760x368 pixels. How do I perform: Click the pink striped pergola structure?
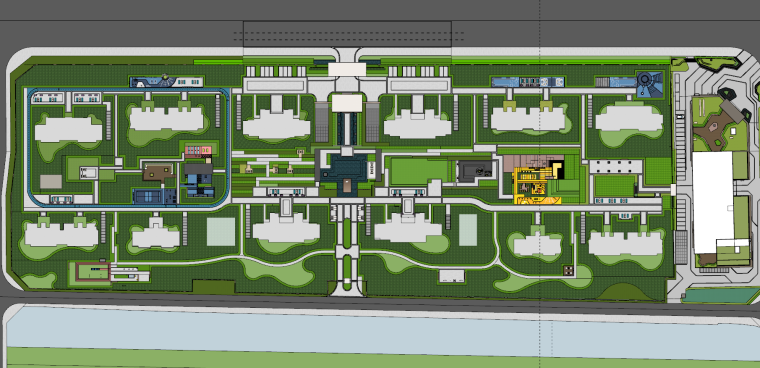coord(198,151)
